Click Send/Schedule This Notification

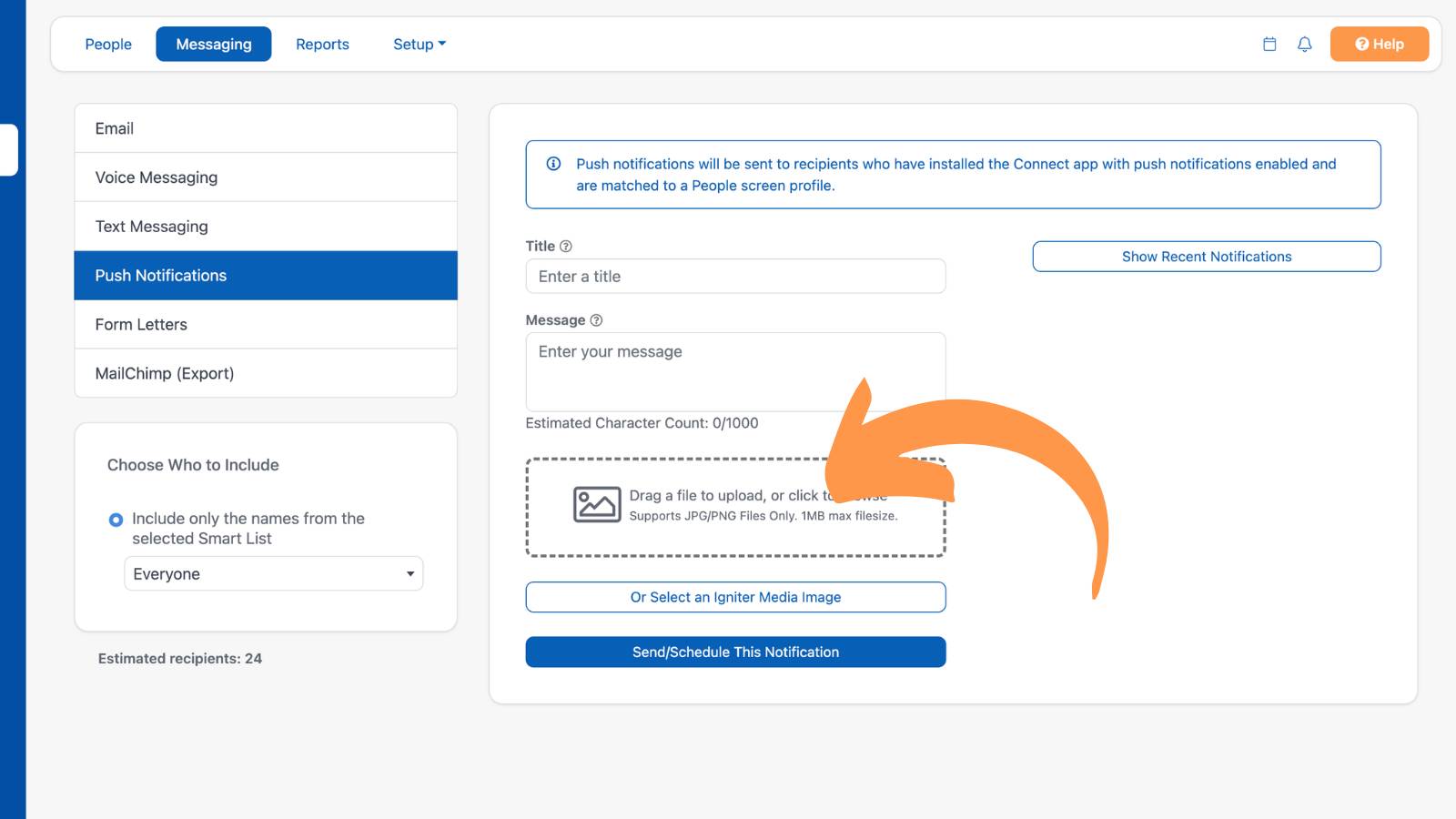pyautogui.click(x=735, y=652)
